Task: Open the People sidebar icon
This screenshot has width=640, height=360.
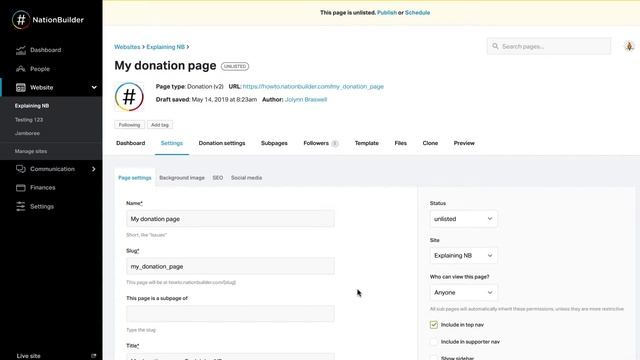Action: 21,69
